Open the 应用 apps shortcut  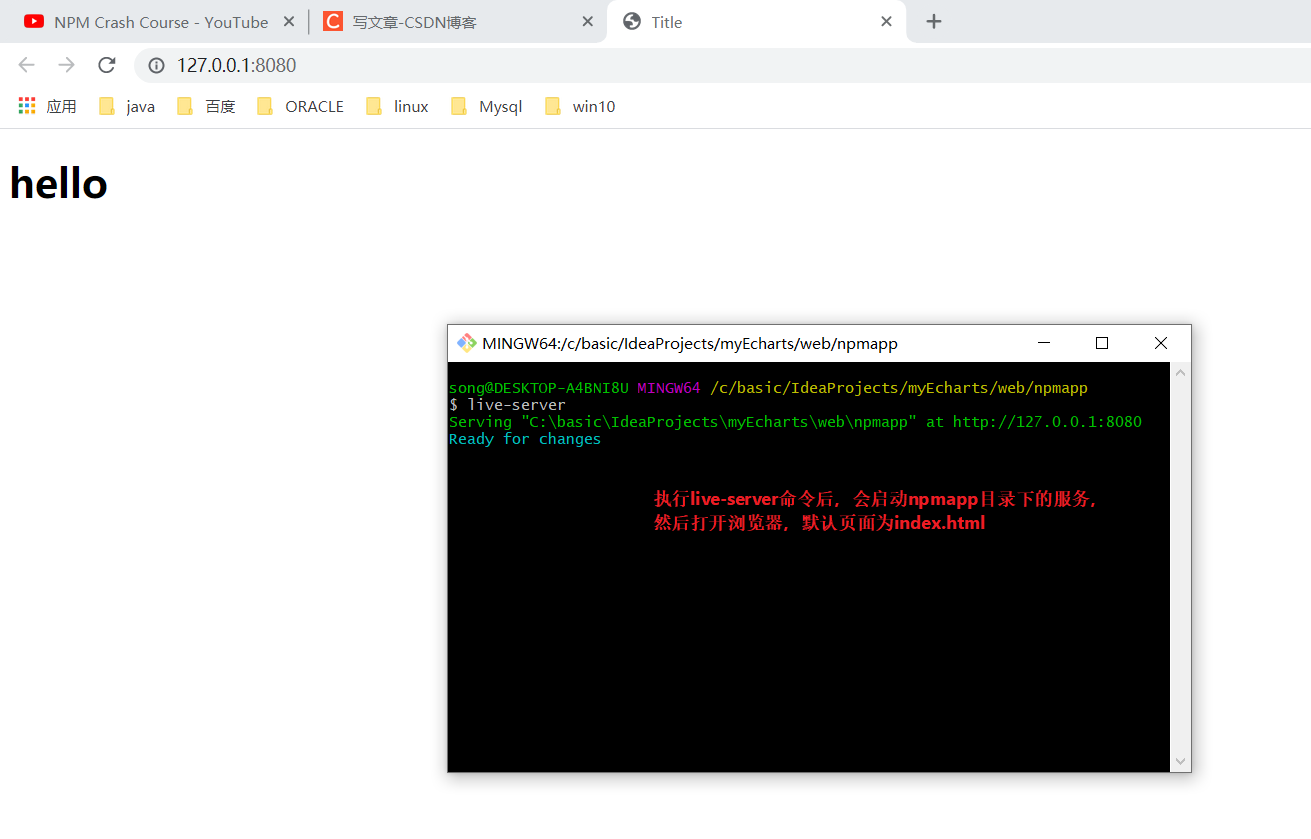47,106
